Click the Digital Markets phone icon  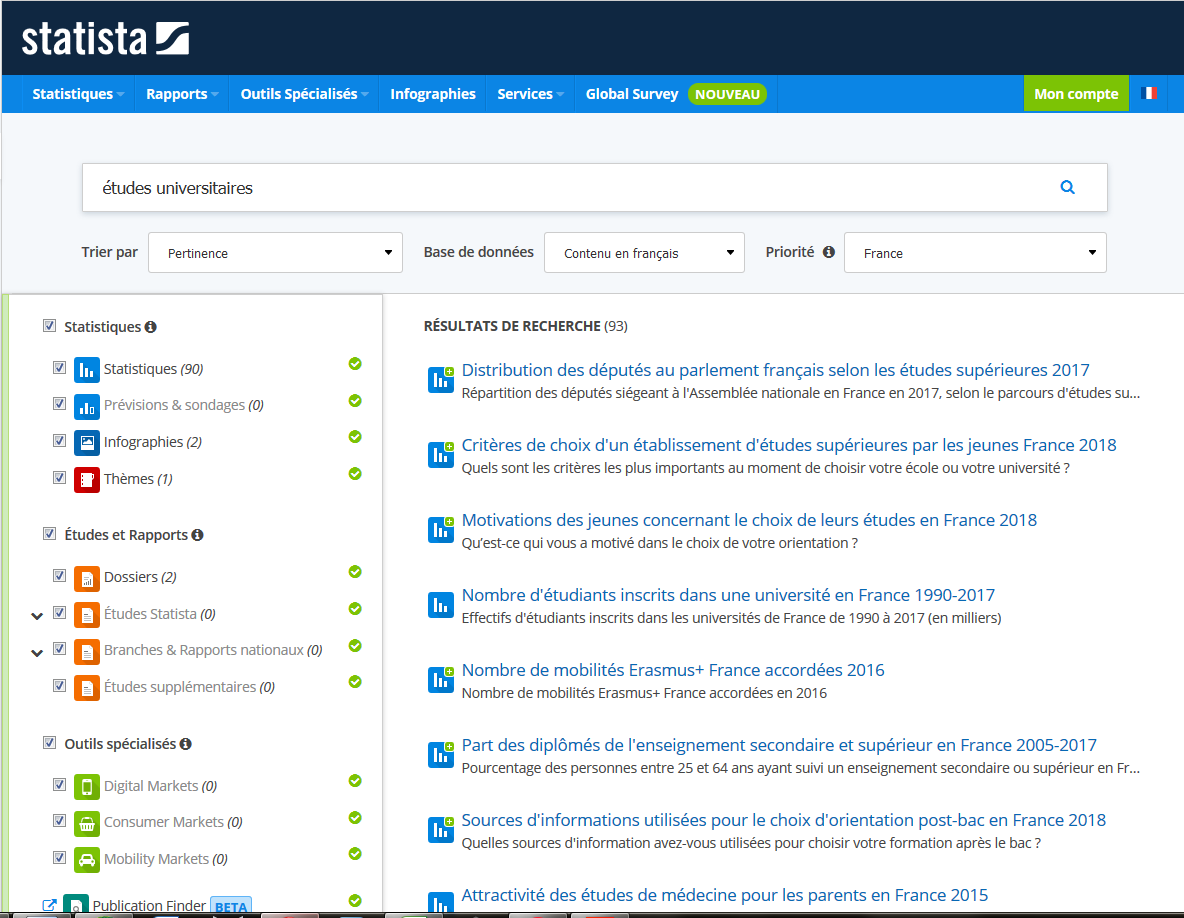87,787
